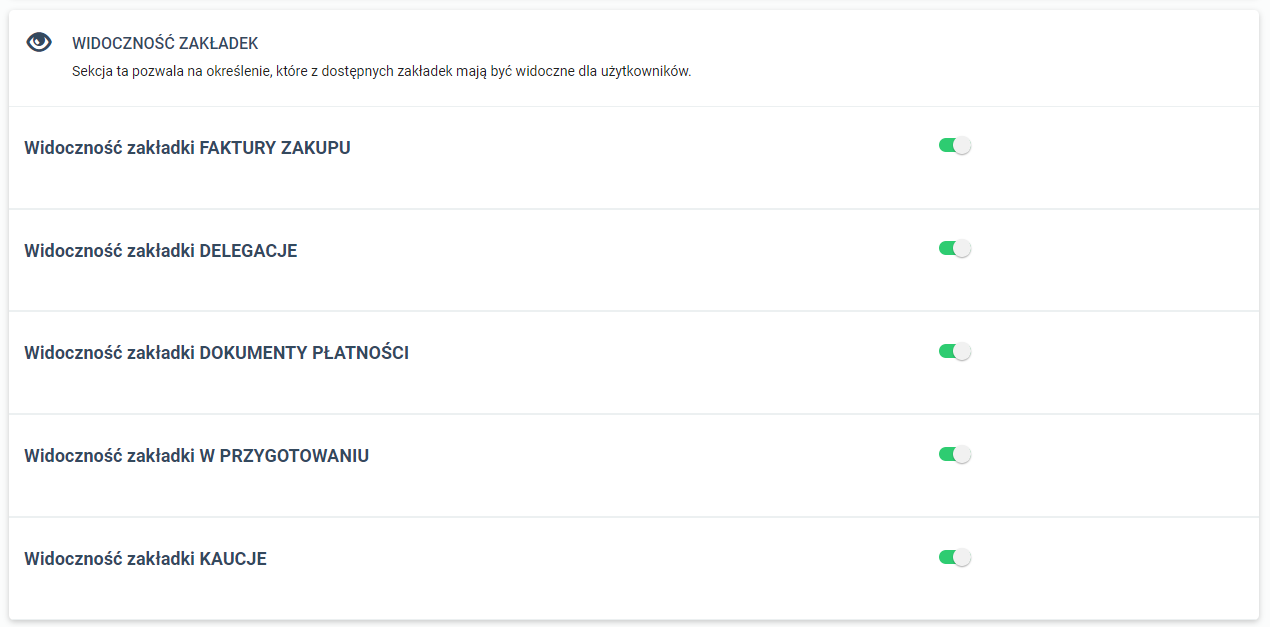Viewport: 1270px width, 627px height.
Task: Click the Widoczność zakładki DOKUMENTY PŁATNOŚCI label
Action: [216, 353]
